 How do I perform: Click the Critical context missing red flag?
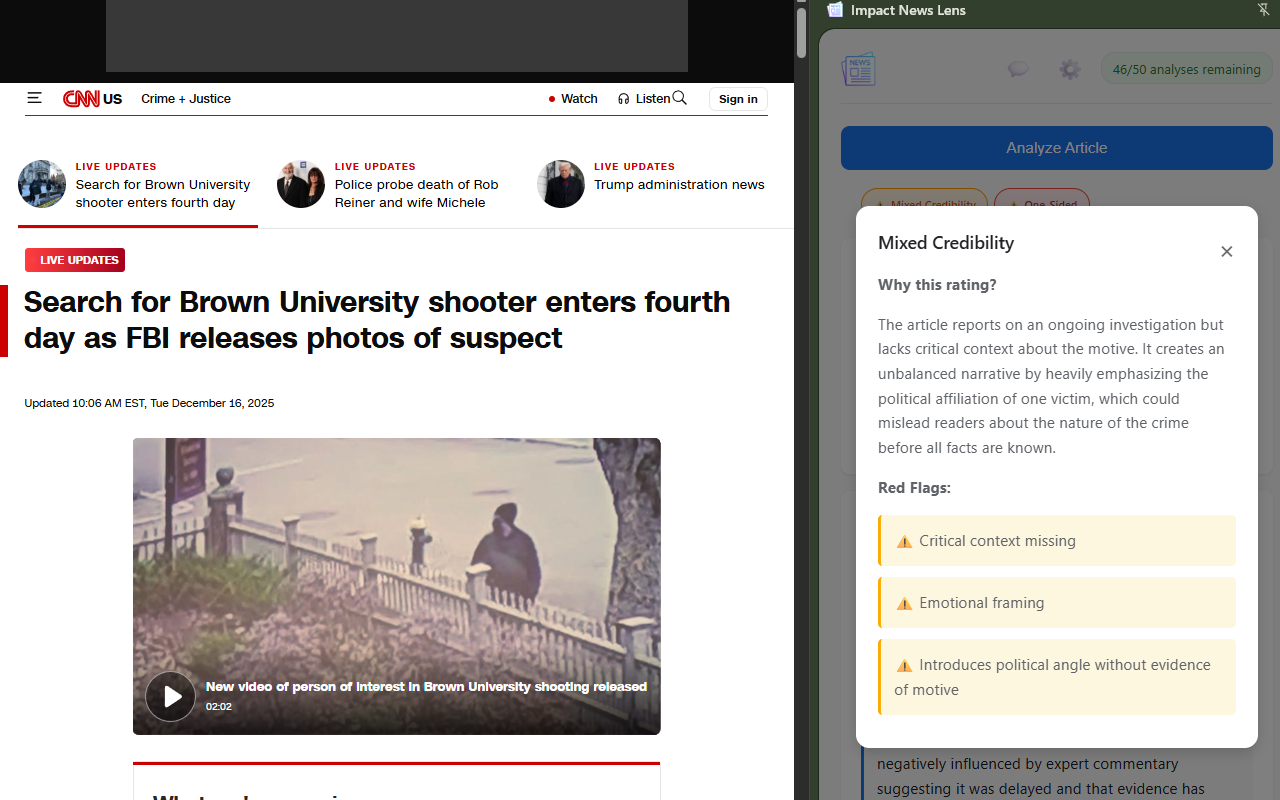[x=1057, y=541]
